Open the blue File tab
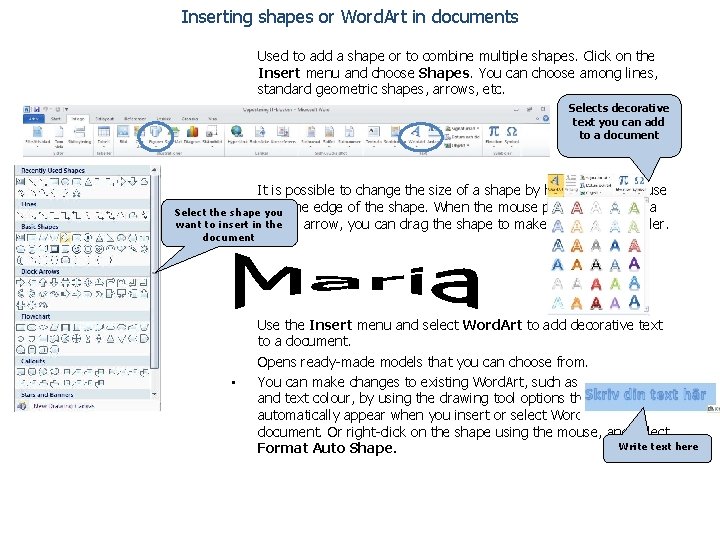Screen dimensions: 720x540 [x=34, y=119]
